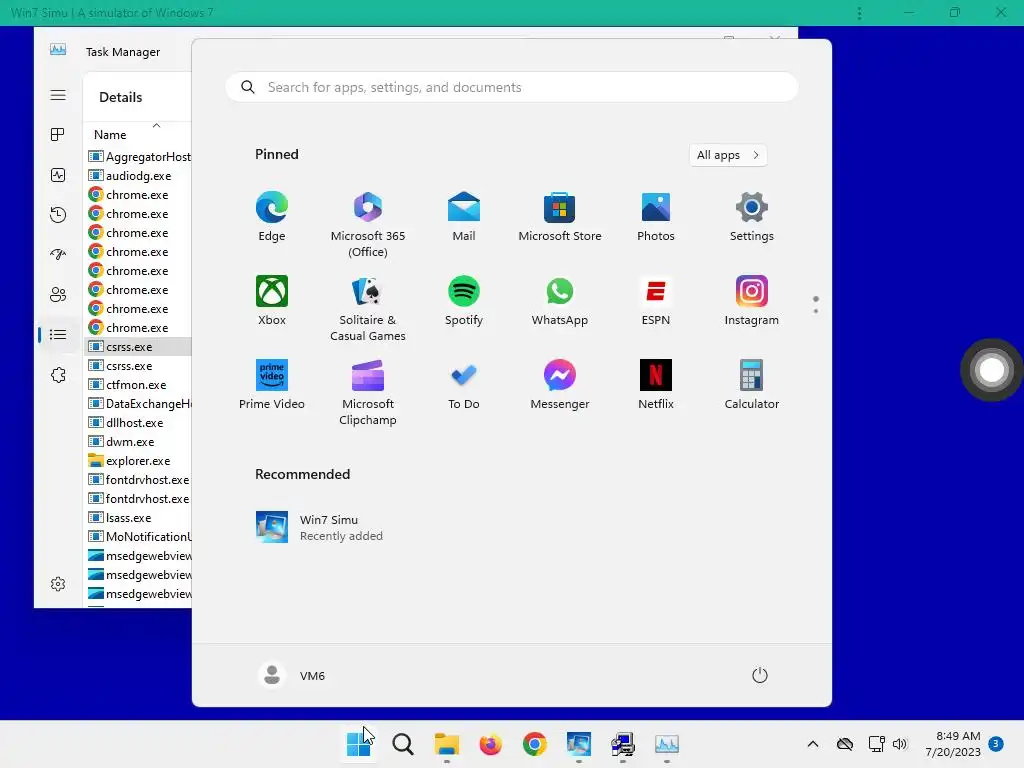Screen dimensions: 1024x768
Task: Open Solitaire & Casual Games
Action: click(x=368, y=308)
